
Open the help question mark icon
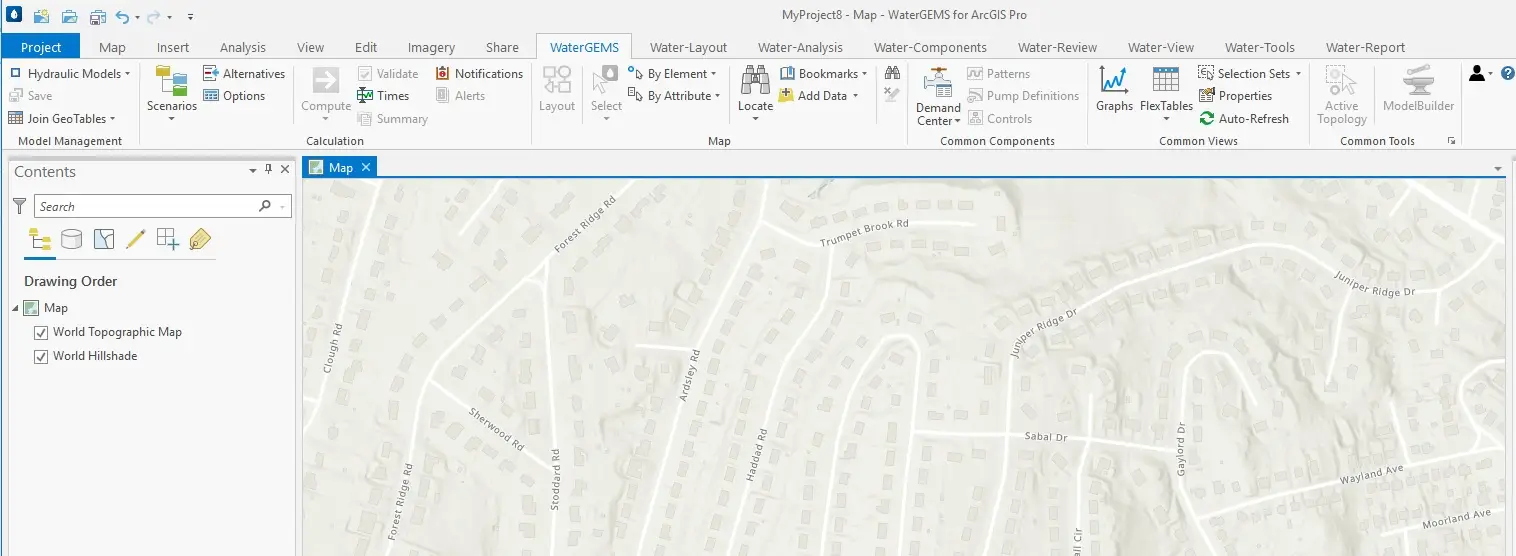(1508, 74)
